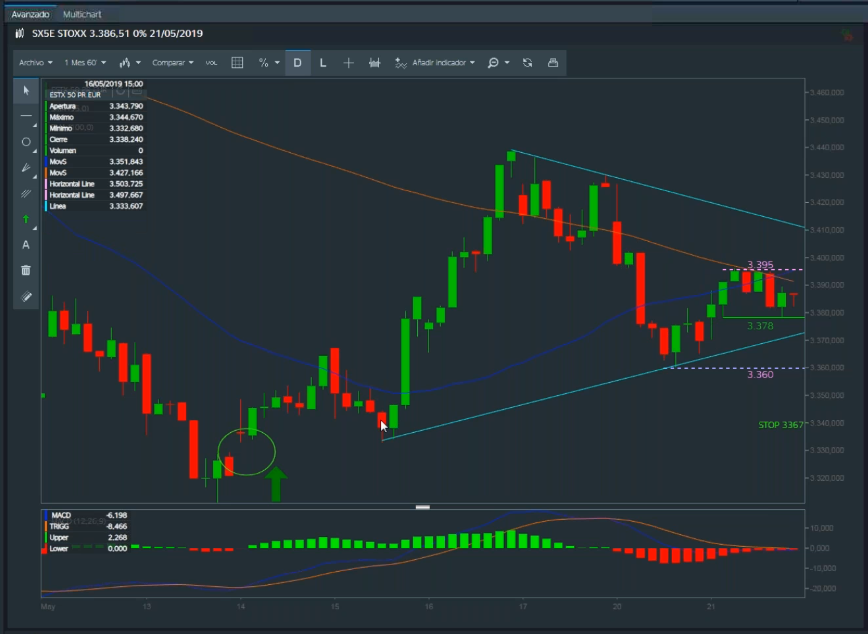
Task: Toggle the crosshair plus cursor
Action: pyautogui.click(x=349, y=63)
